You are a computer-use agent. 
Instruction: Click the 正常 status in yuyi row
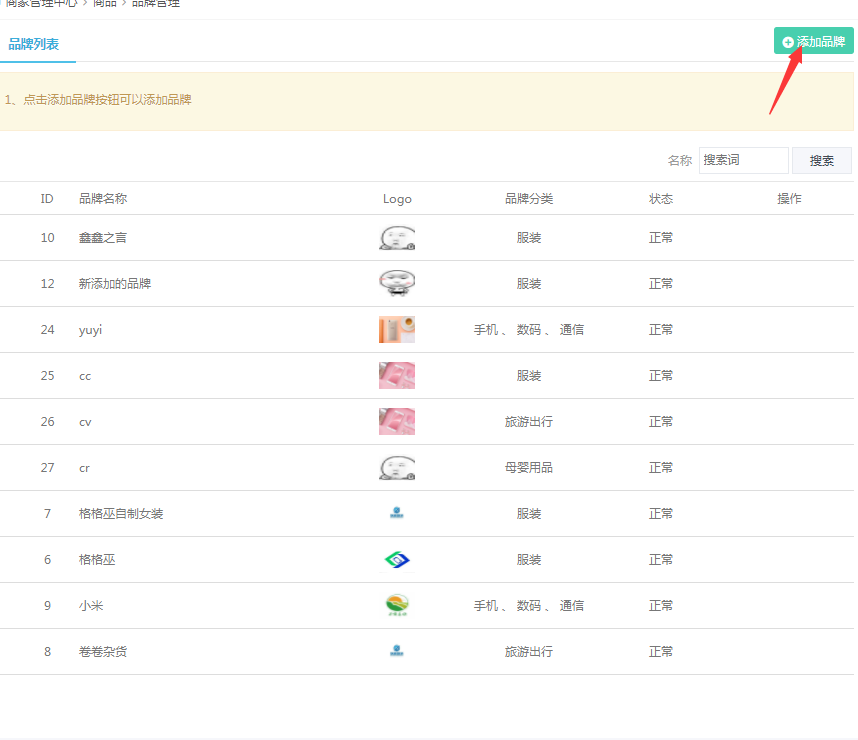pos(661,330)
